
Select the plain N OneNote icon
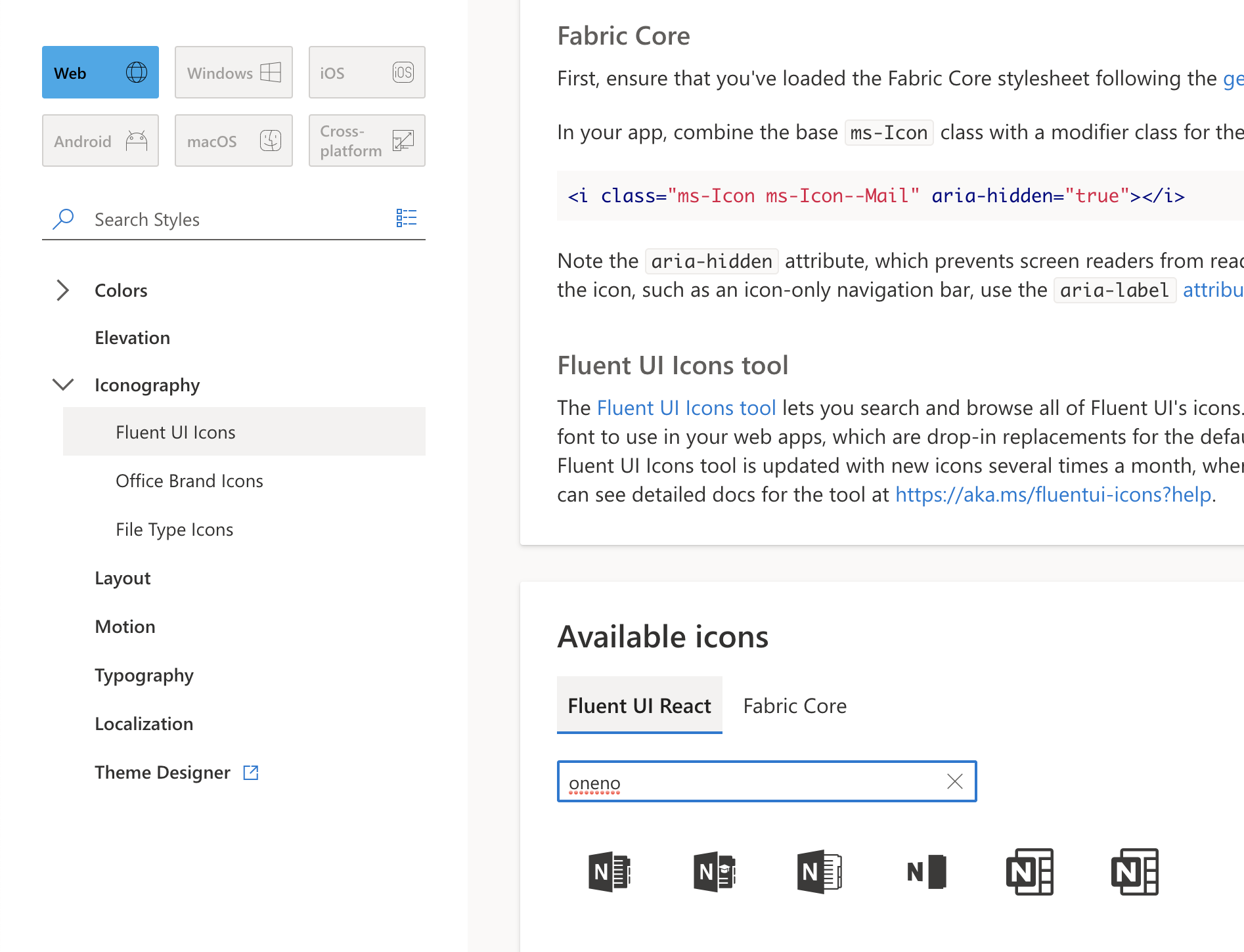pyautogui.click(x=926, y=872)
